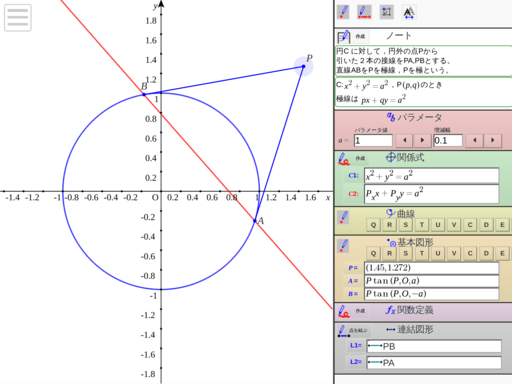
Task: Increase the step size with right arrow
Action: click(493, 140)
